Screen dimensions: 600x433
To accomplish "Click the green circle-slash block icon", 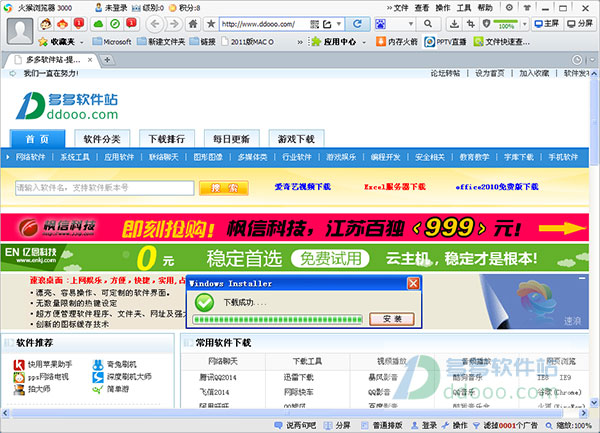I will [114, 24].
